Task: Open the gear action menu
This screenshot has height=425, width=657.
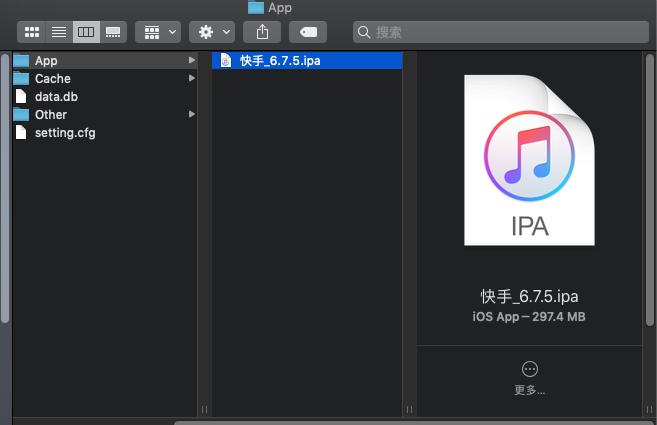Action: pos(212,32)
